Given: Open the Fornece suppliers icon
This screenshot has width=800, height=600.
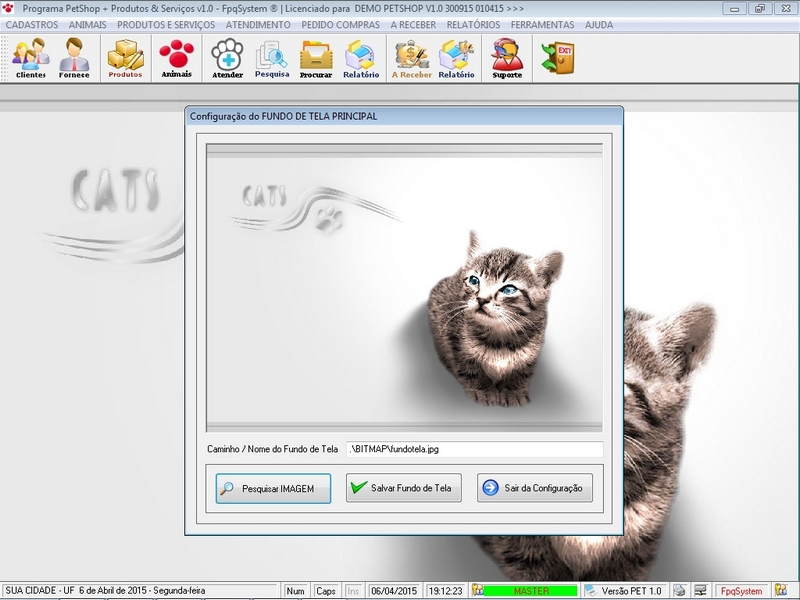Looking at the screenshot, I should [74, 58].
